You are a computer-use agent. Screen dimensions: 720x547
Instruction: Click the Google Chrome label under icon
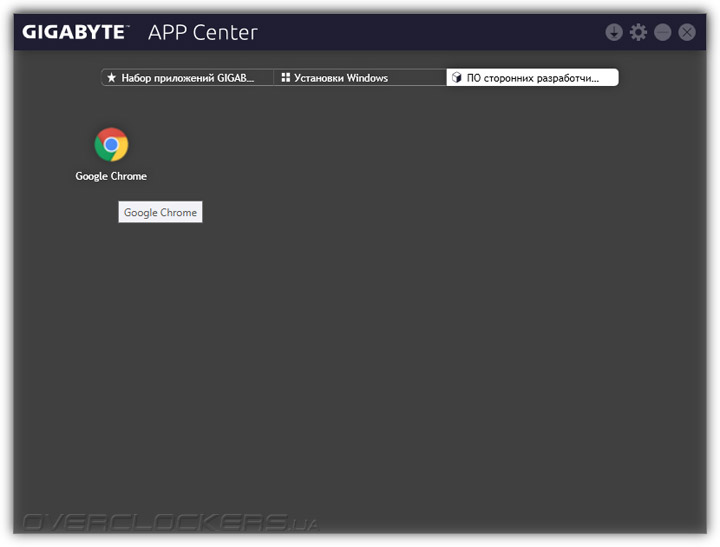coord(111,176)
